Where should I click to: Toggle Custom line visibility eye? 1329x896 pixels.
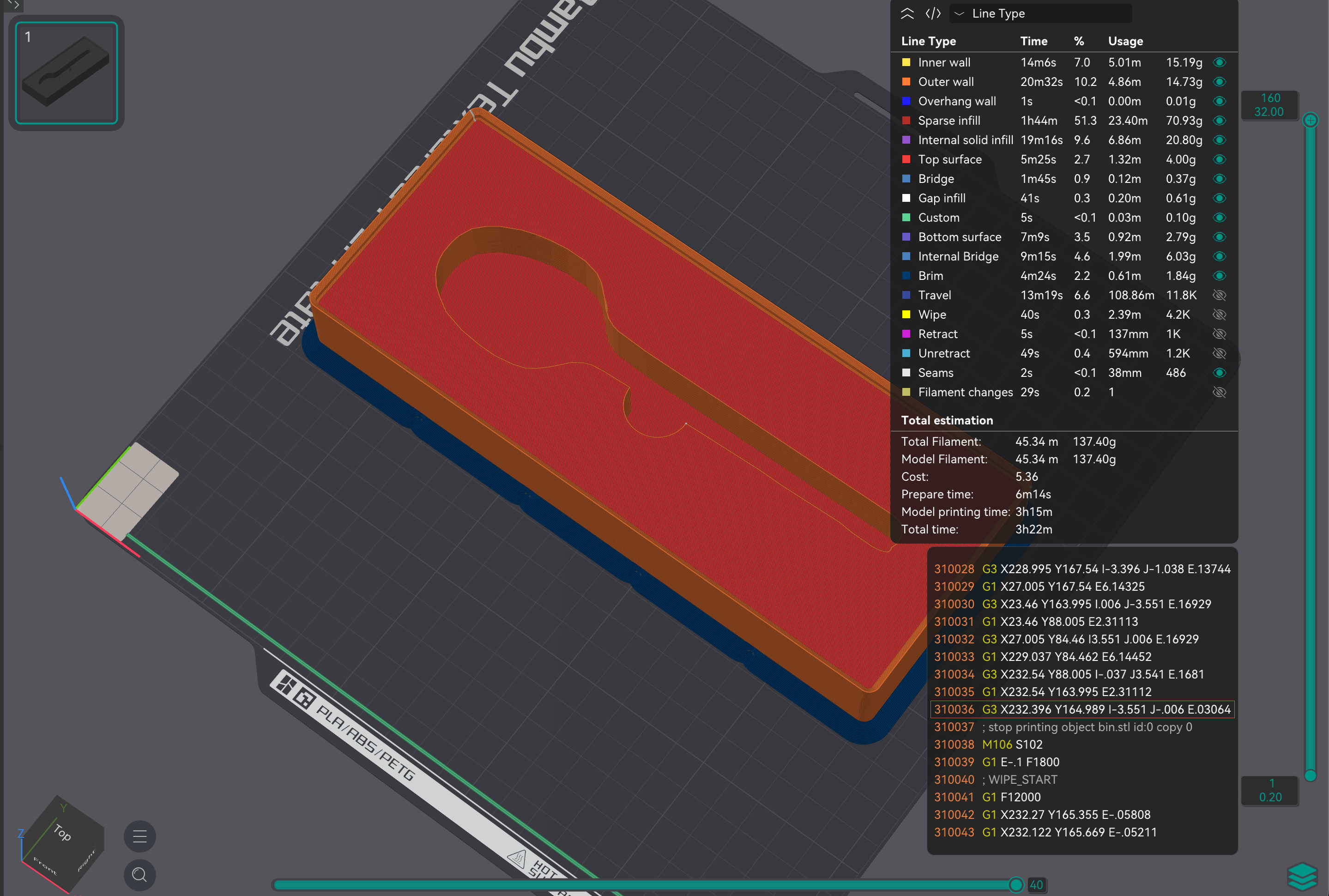[x=1219, y=218]
